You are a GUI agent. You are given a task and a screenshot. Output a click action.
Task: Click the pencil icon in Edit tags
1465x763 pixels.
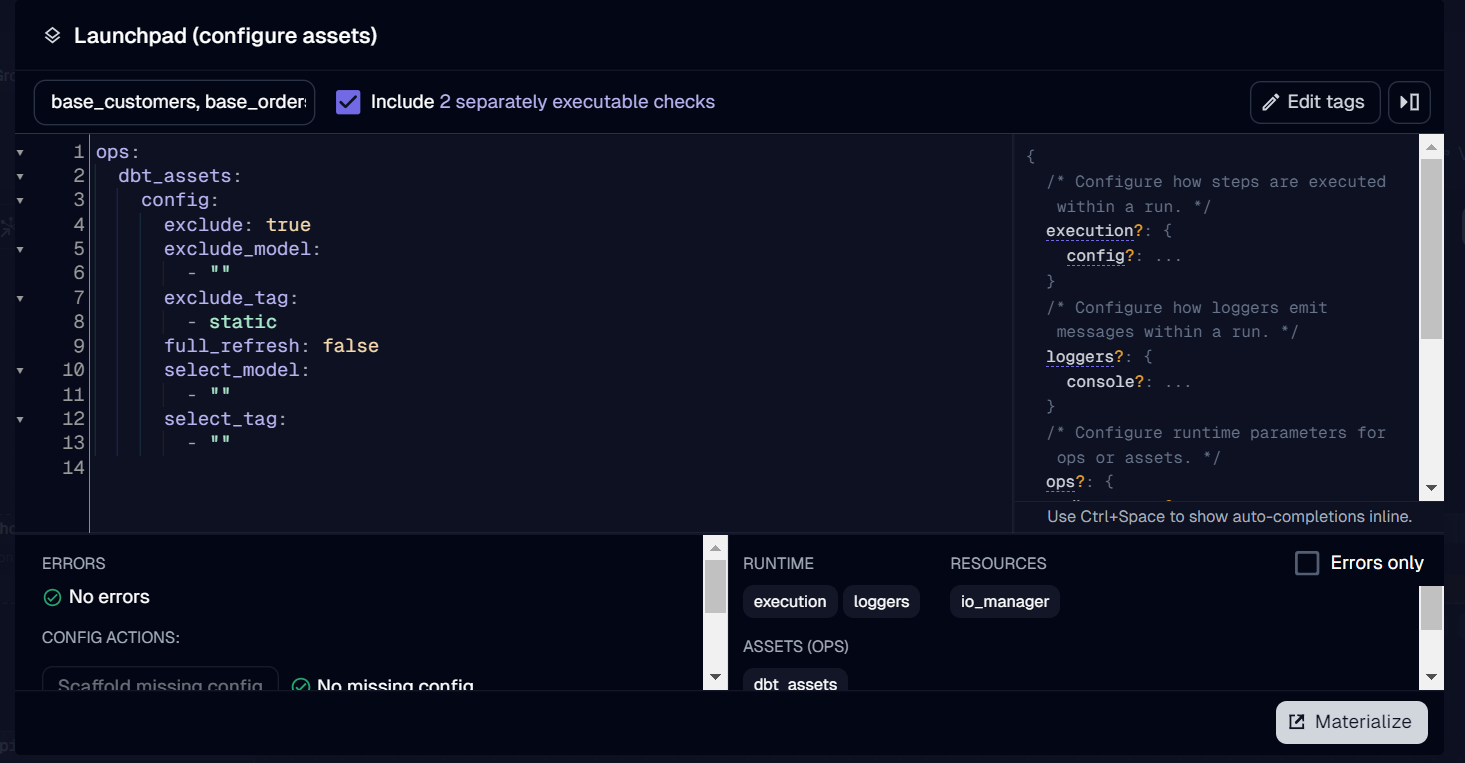point(1271,102)
